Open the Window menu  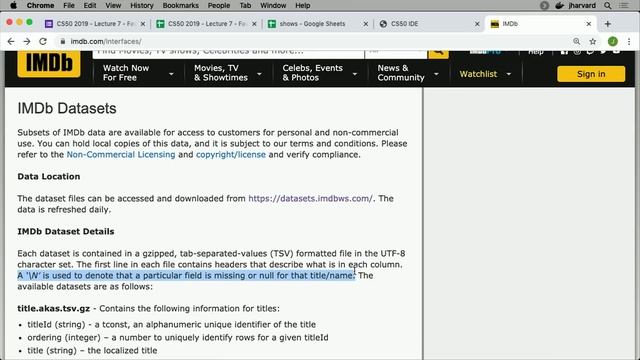273,5
